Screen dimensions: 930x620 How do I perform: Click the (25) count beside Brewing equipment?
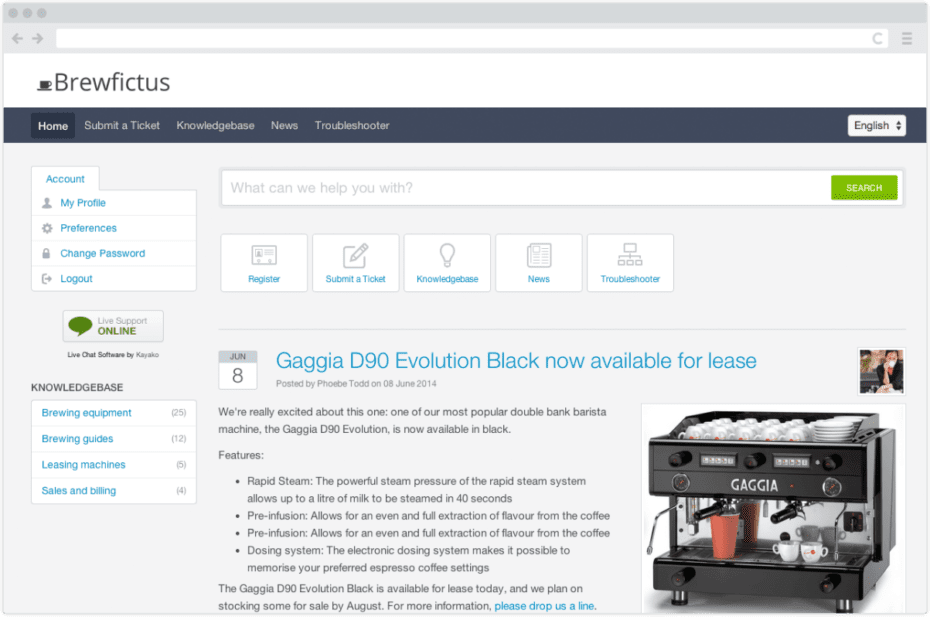coord(179,413)
